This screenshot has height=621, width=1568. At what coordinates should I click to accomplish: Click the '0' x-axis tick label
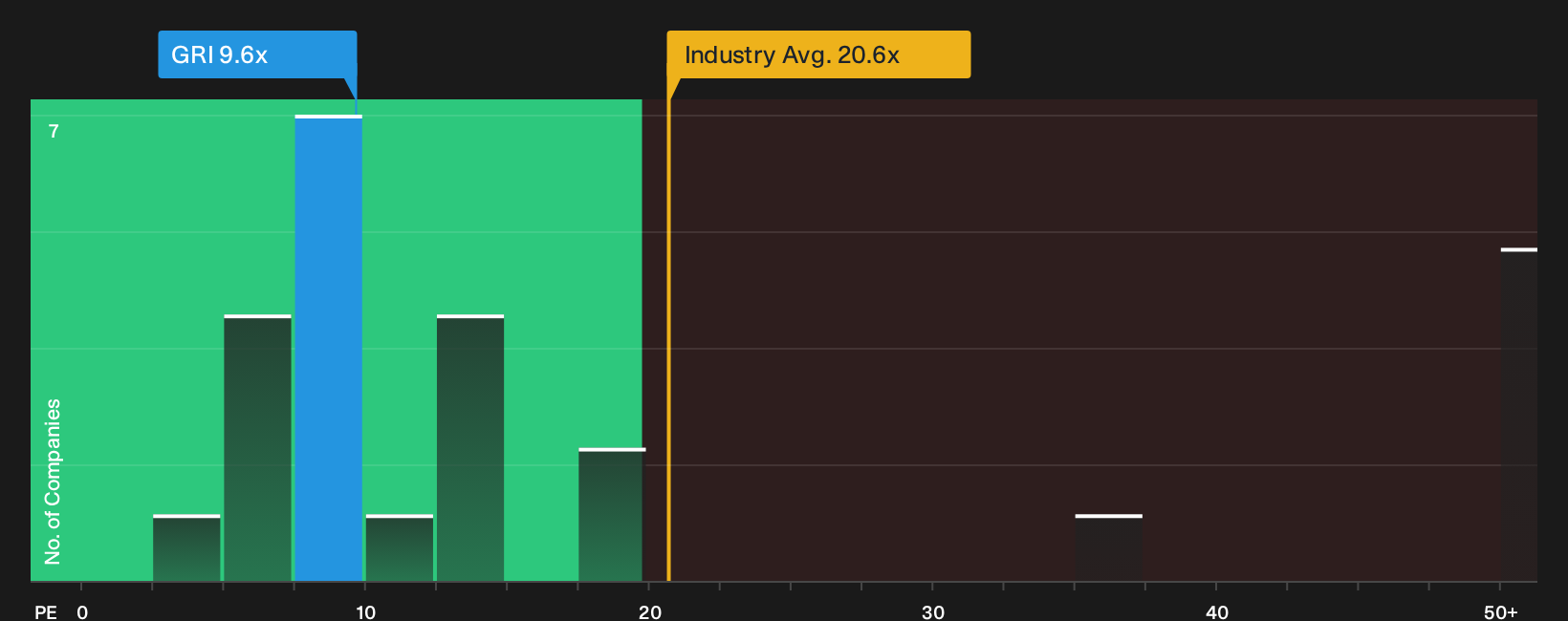click(x=82, y=612)
